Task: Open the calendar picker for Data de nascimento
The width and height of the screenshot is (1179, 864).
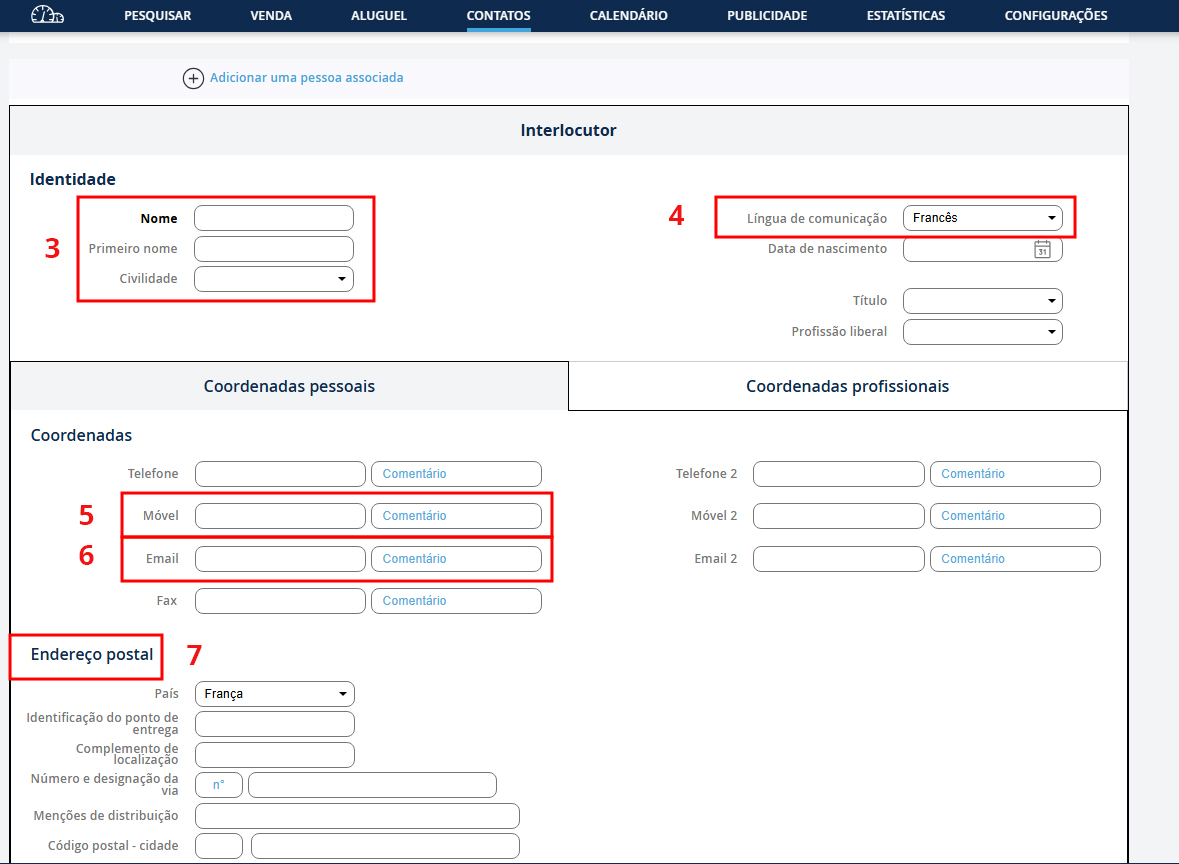Action: pos(1042,249)
